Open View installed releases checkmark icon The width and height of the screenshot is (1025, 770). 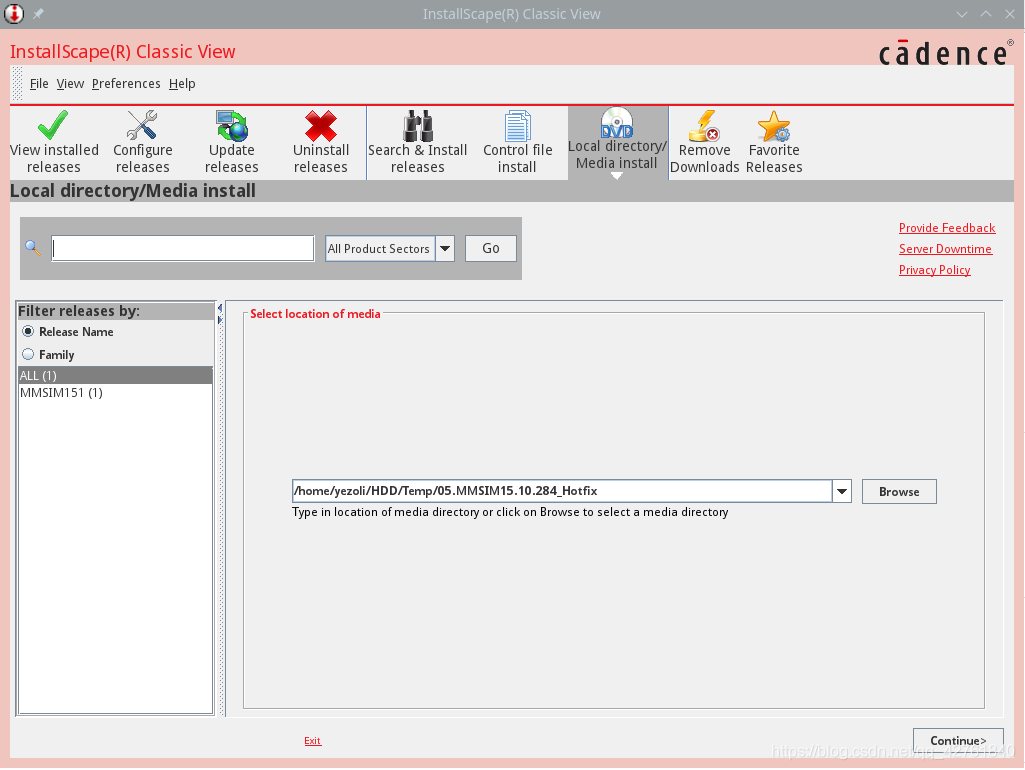[53, 126]
